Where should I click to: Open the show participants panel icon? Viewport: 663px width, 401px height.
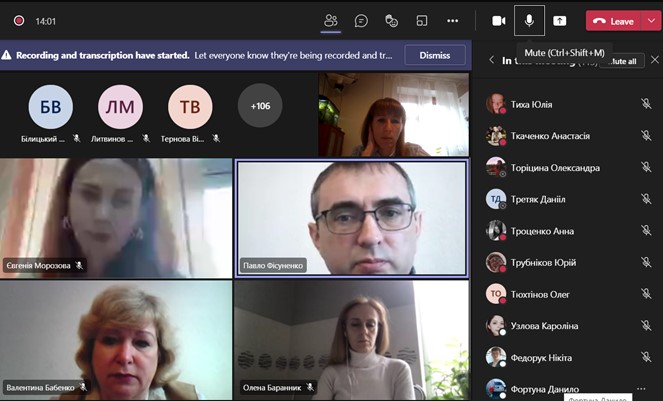pos(331,21)
